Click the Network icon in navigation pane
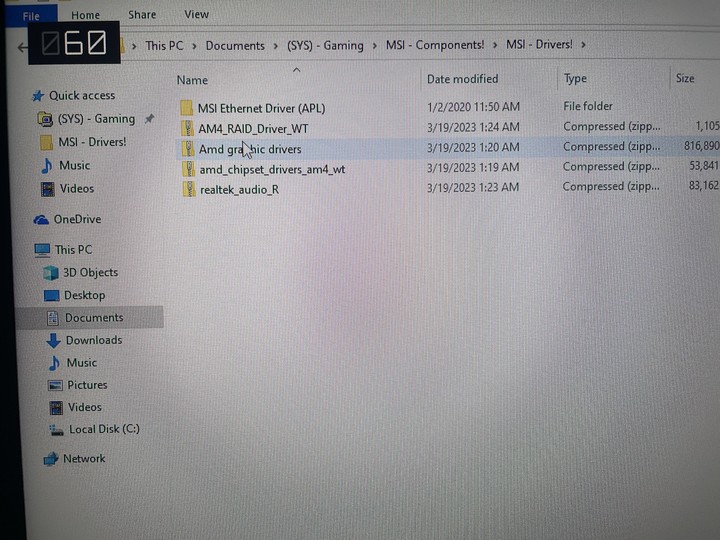The width and height of the screenshot is (720, 540). pyautogui.click(x=51, y=459)
